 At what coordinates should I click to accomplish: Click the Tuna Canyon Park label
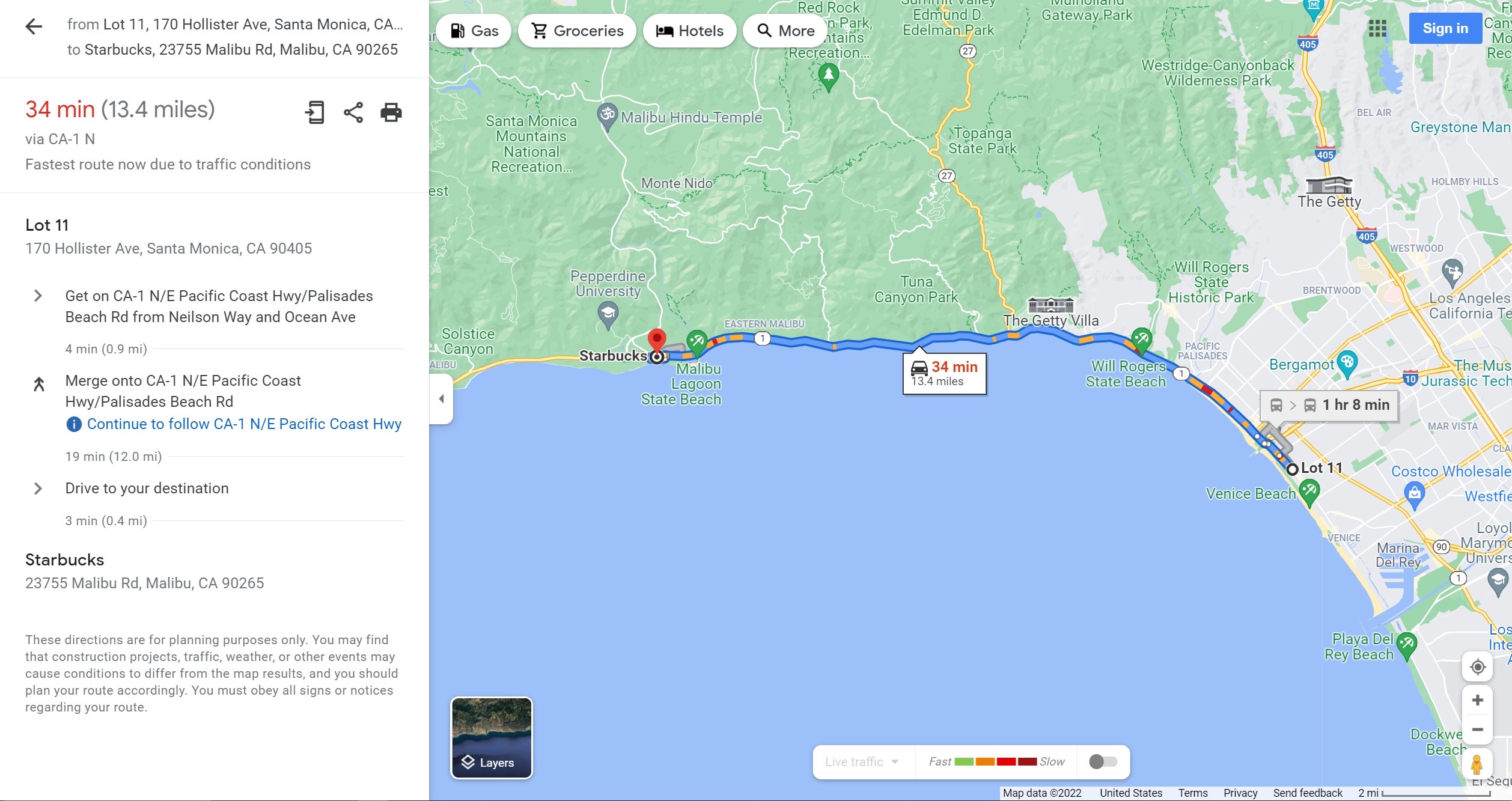coord(916,290)
